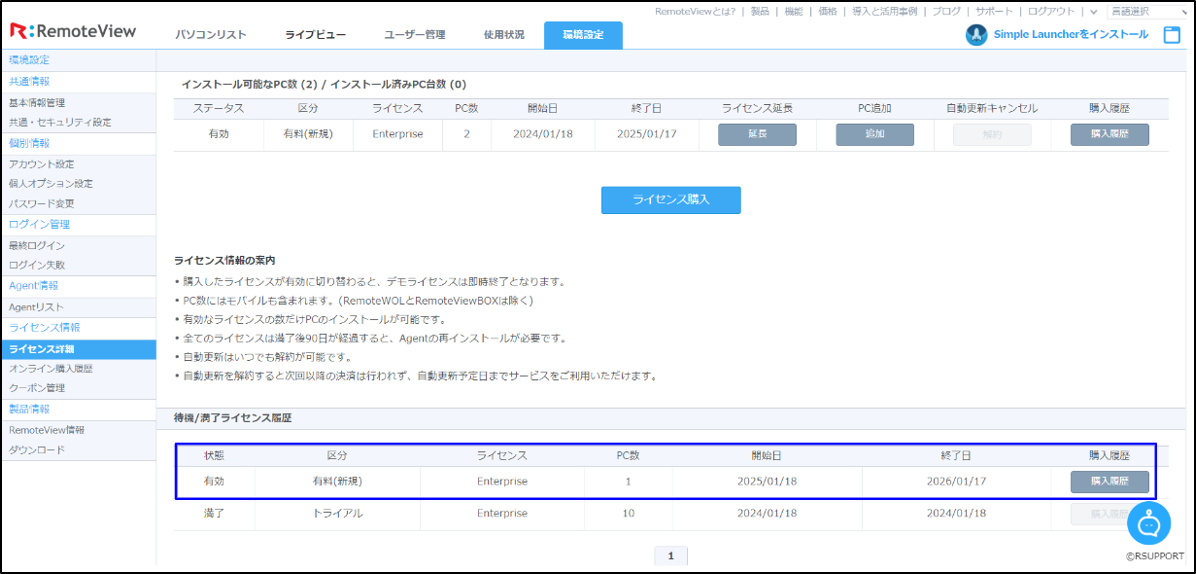Click the 満了 status cell
Image resolution: width=1196 pixels, height=574 pixels.
[x=214, y=513]
